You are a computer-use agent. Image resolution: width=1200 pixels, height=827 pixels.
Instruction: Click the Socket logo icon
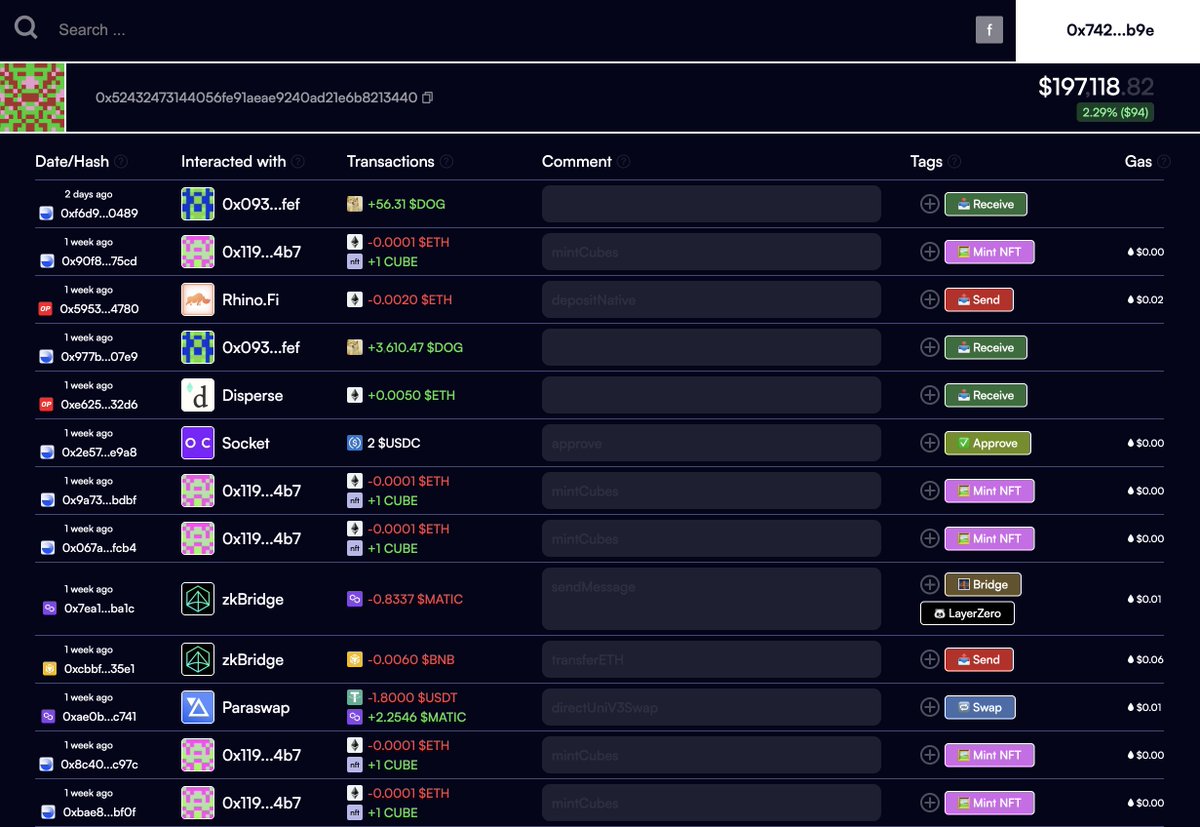198,443
